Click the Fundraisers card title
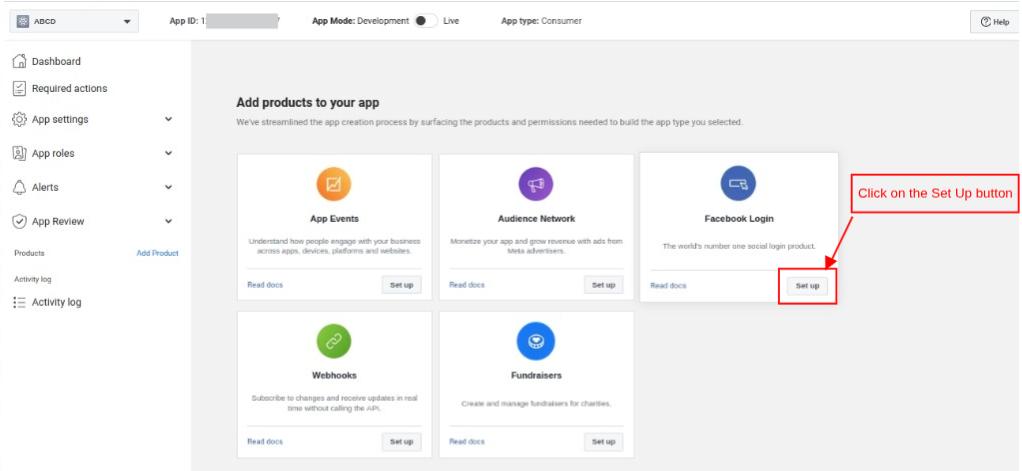The image size is (1022, 471). coord(536,375)
